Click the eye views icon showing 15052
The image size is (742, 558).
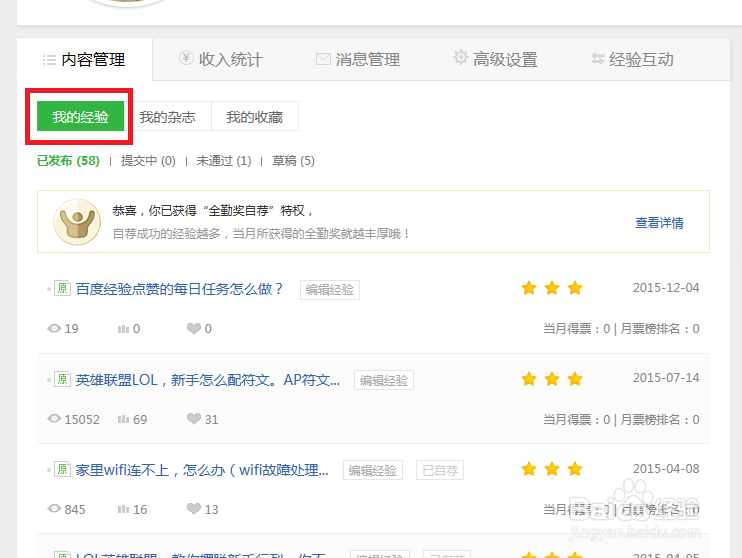pos(54,419)
